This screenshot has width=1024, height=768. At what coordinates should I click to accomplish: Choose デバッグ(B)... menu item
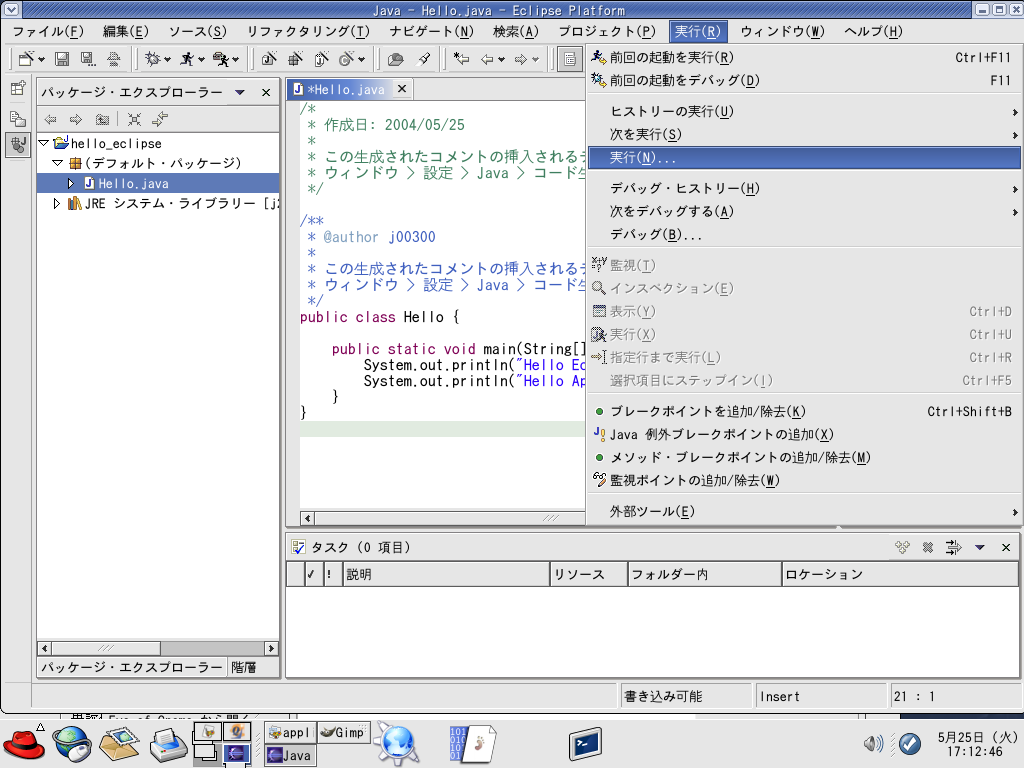pos(804,234)
